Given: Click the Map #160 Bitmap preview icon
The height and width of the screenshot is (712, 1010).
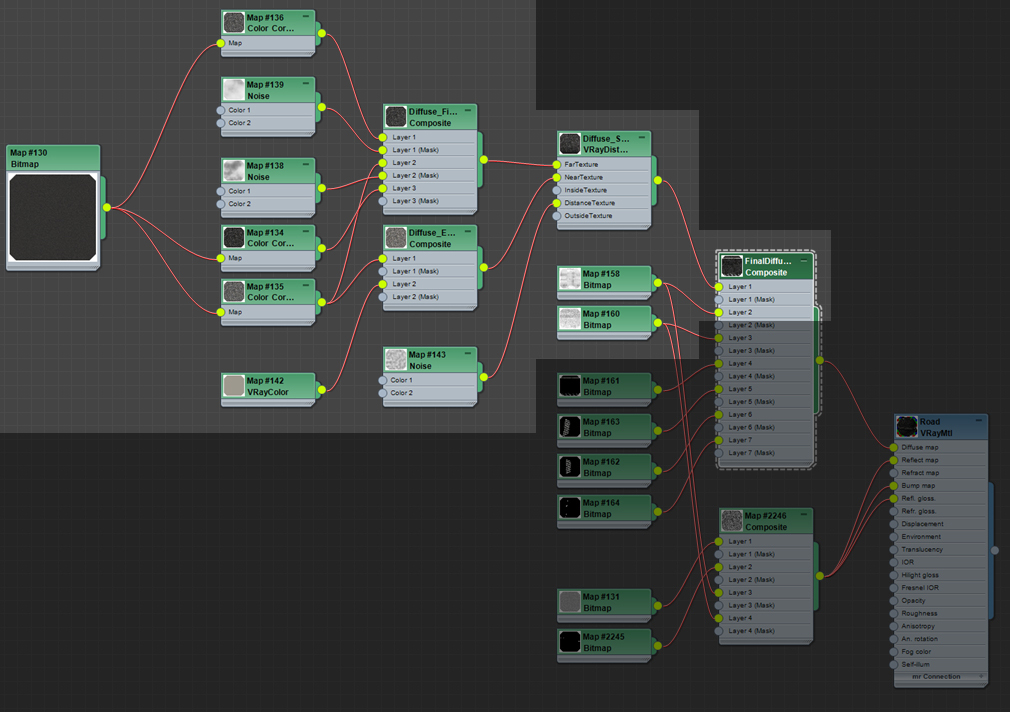Looking at the screenshot, I should click(x=569, y=319).
